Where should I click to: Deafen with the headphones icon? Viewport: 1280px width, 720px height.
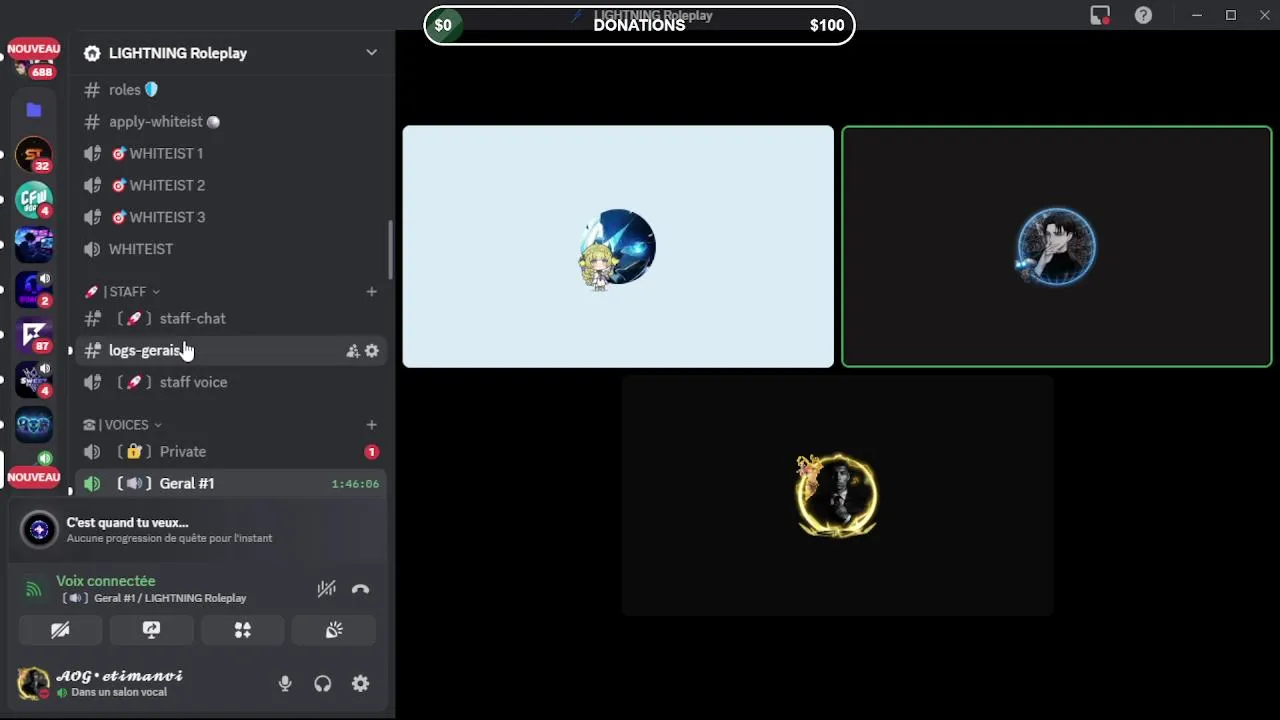[x=322, y=684]
